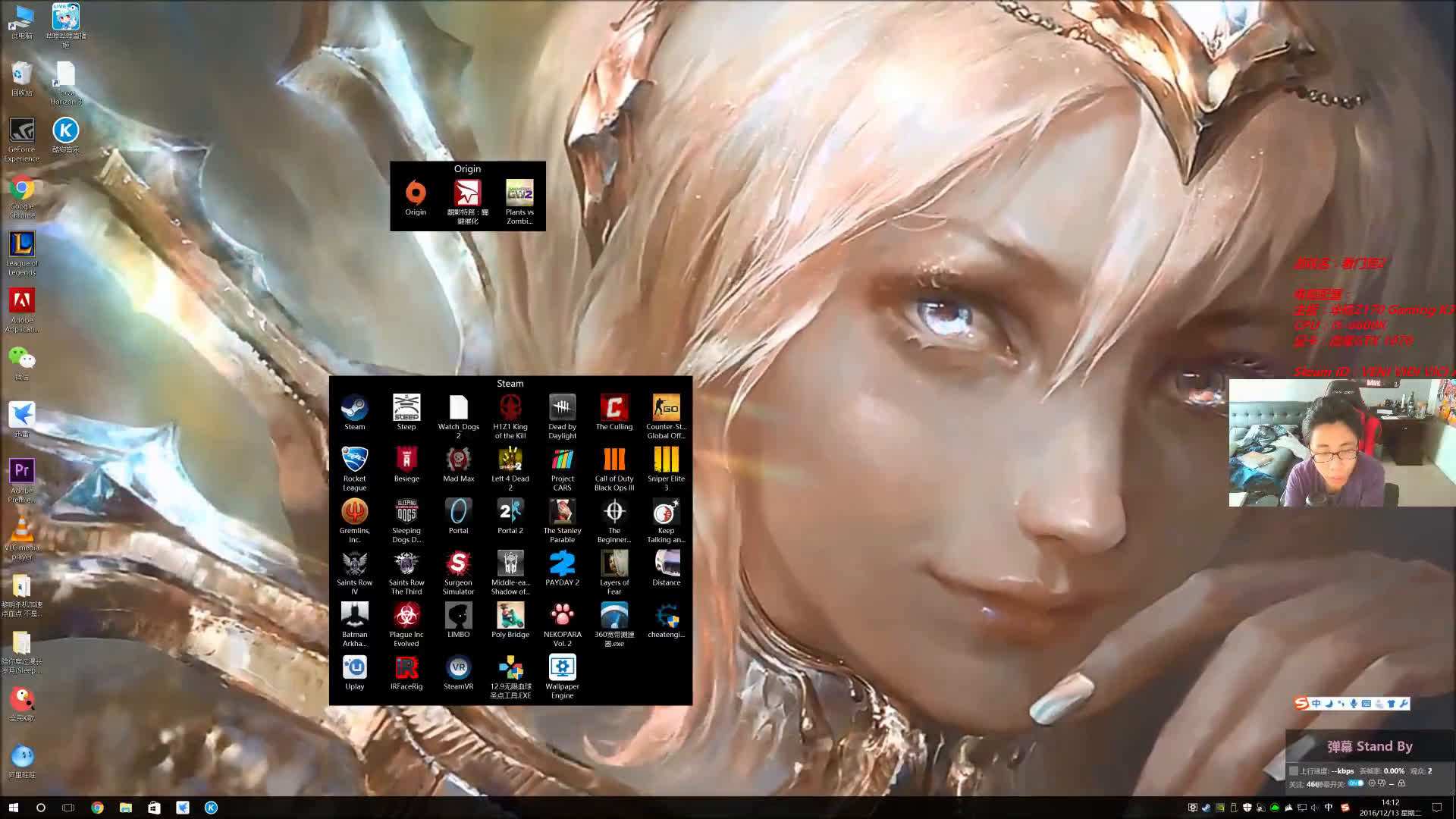Image resolution: width=1456 pixels, height=819 pixels.
Task: Open Call of Duty Black Ops III
Action: click(614, 469)
